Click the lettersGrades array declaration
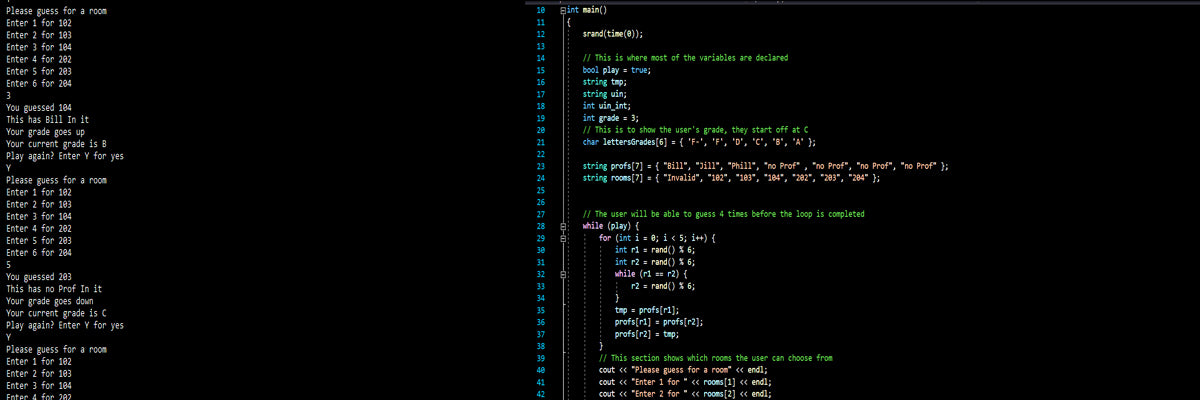 point(697,141)
